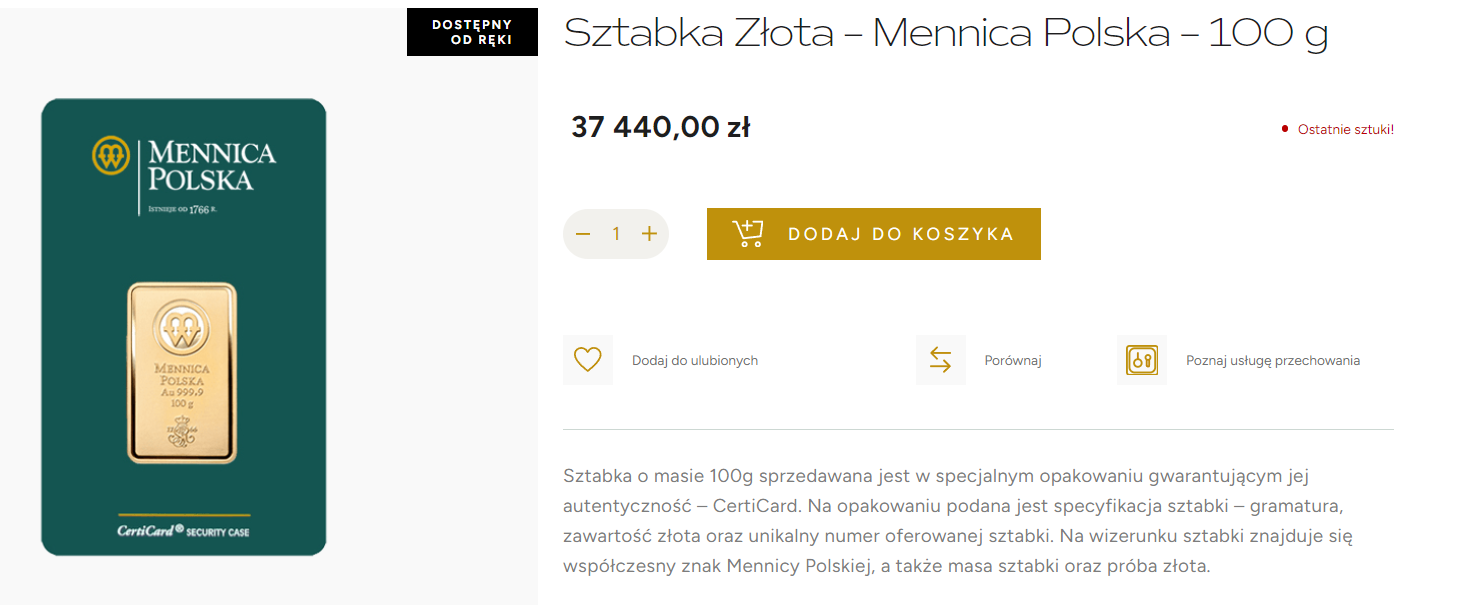Click the 37 440,00 zł price
This screenshot has width=1463, height=605.
point(660,128)
